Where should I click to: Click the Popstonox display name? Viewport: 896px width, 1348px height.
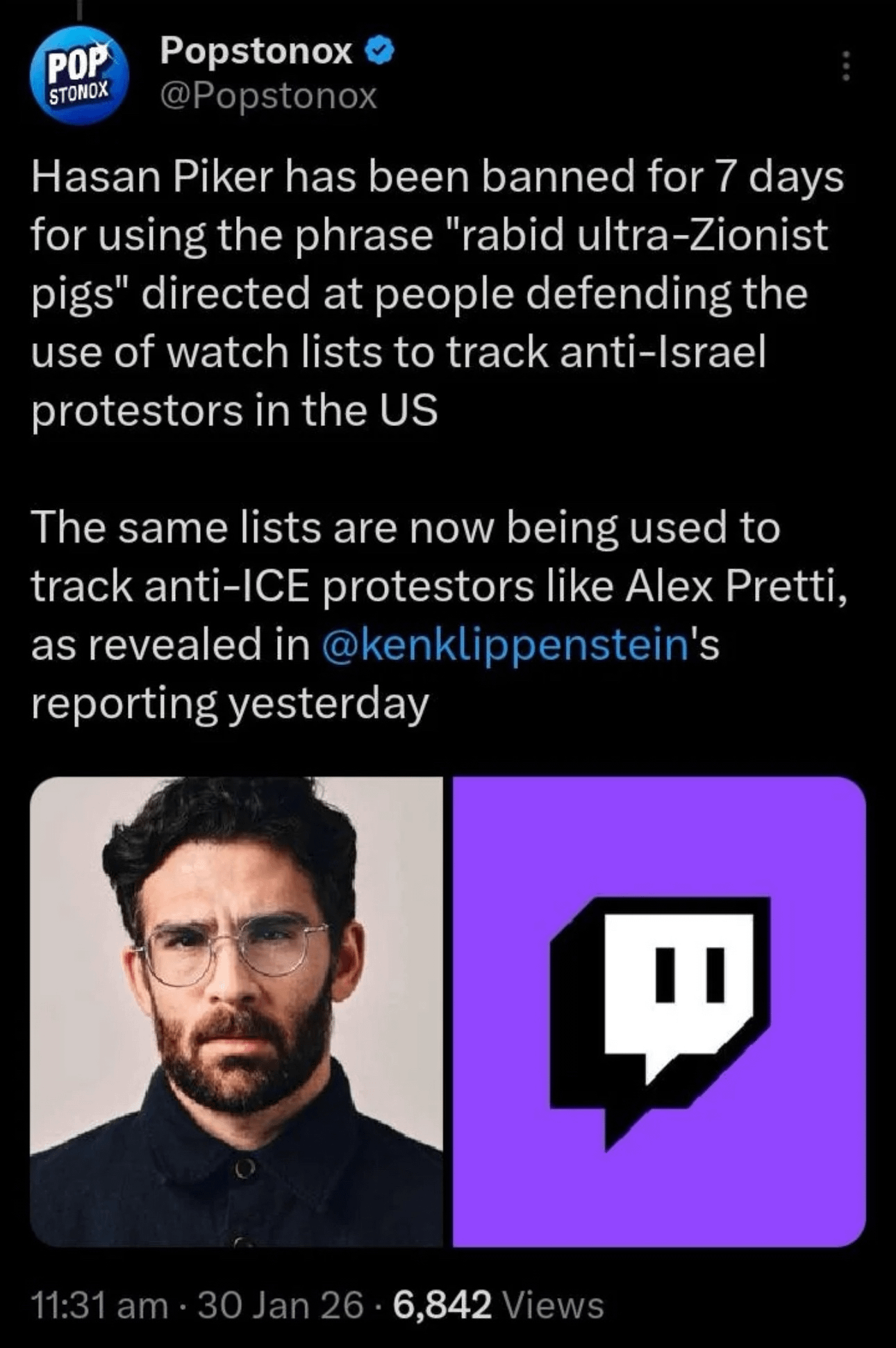click(256, 51)
